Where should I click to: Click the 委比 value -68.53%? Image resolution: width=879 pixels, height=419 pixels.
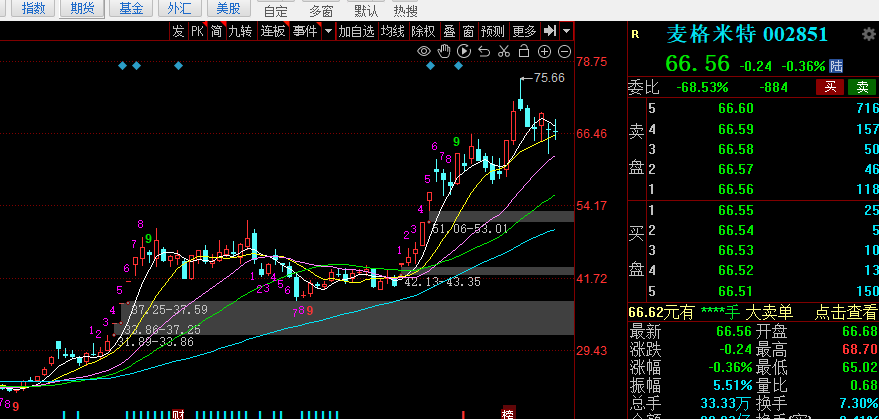tap(702, 88)
